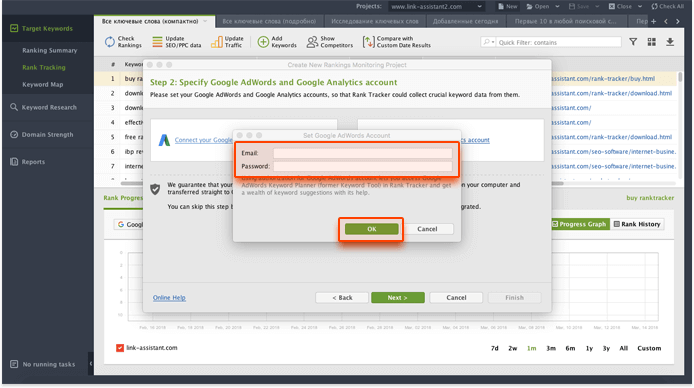Screen dimensions: 694x388
Task: Click the Update Traffic chart icon
Action: (x=216, y=42)
